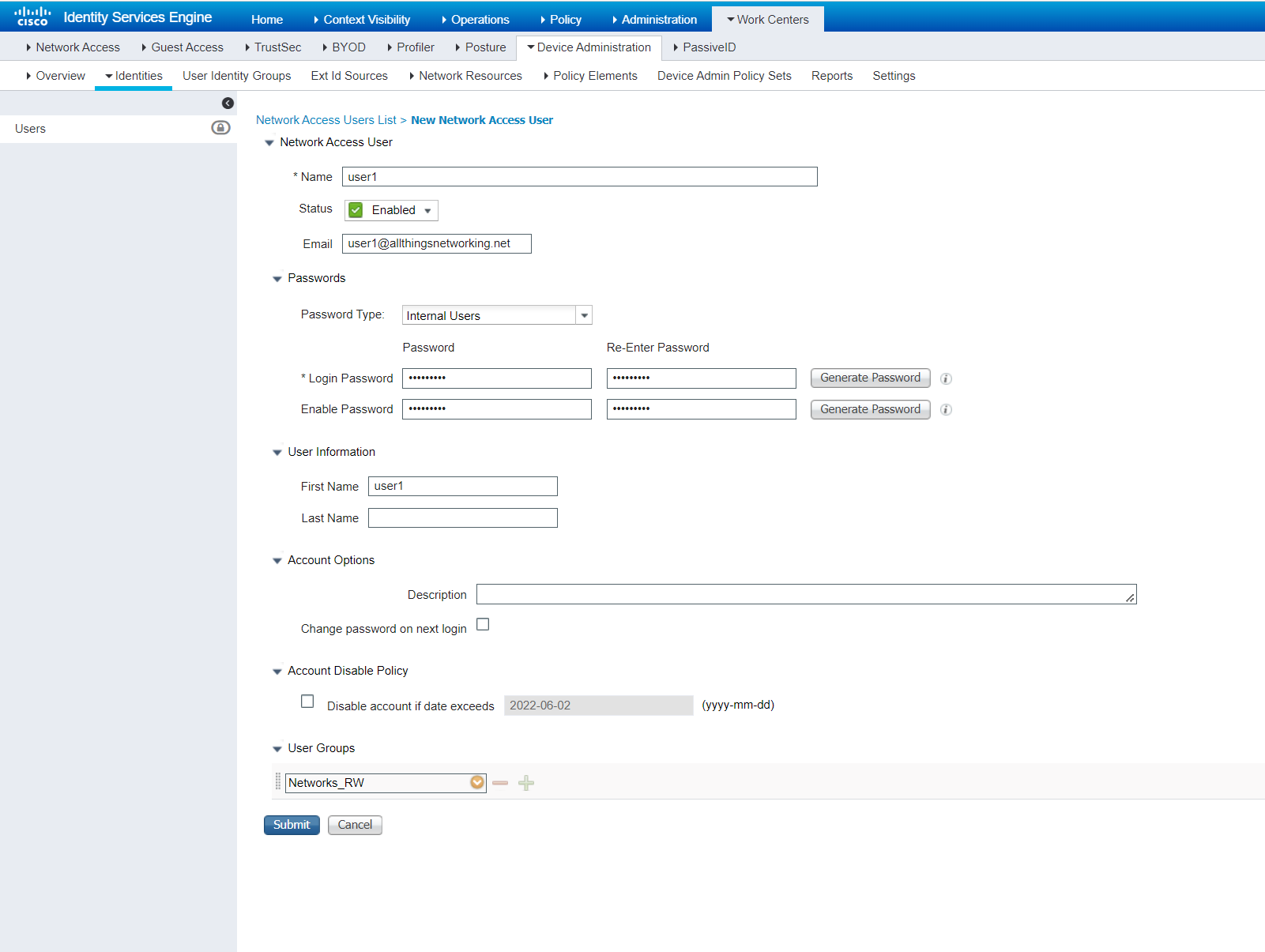The height and width of the screenshot is (952, 1265).
Task: Click the info icon beside Login Password Generate Password
Action: pos(946,378)
